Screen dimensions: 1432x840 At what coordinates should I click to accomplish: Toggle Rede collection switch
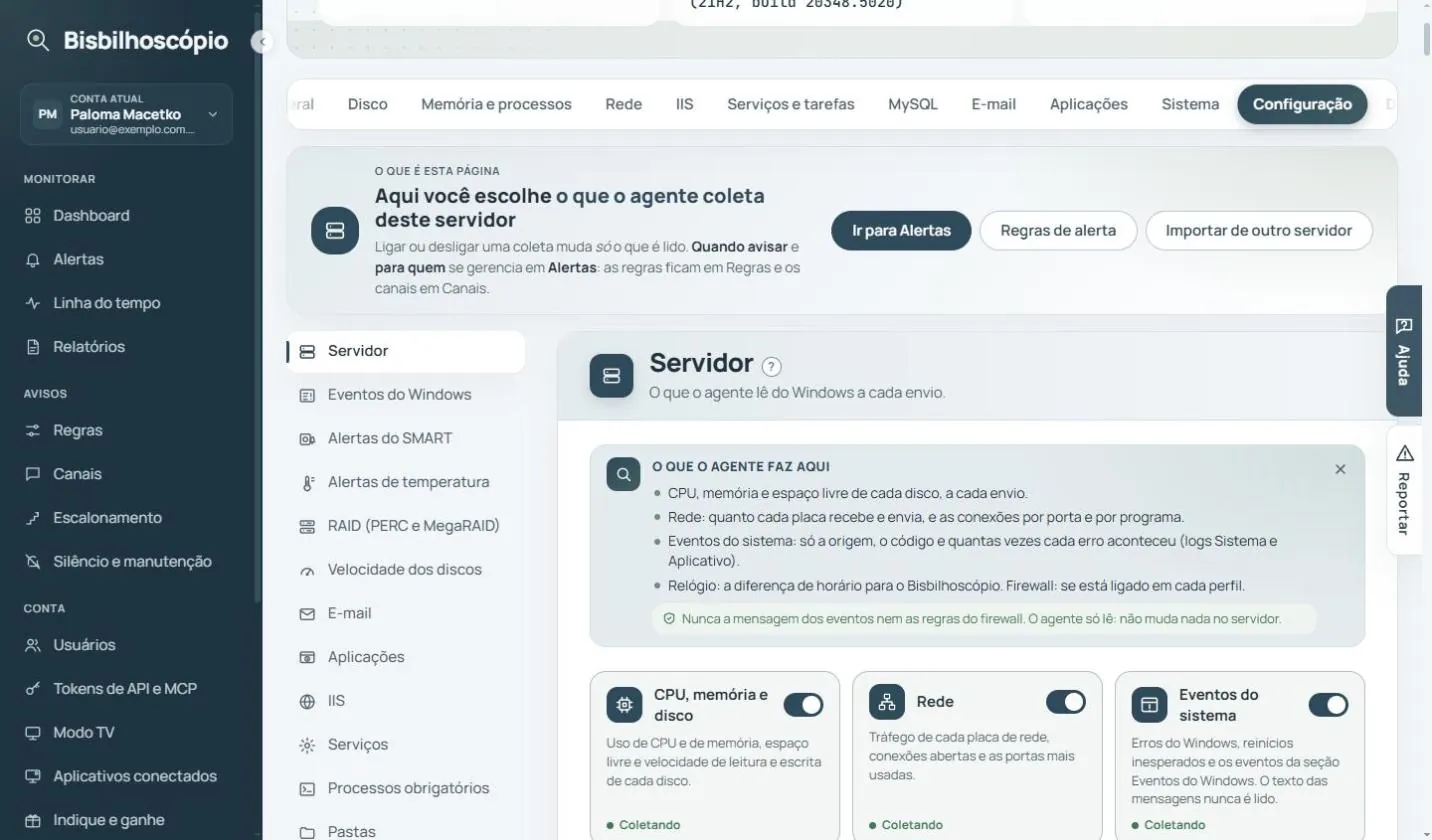(x=1065, y=702)
